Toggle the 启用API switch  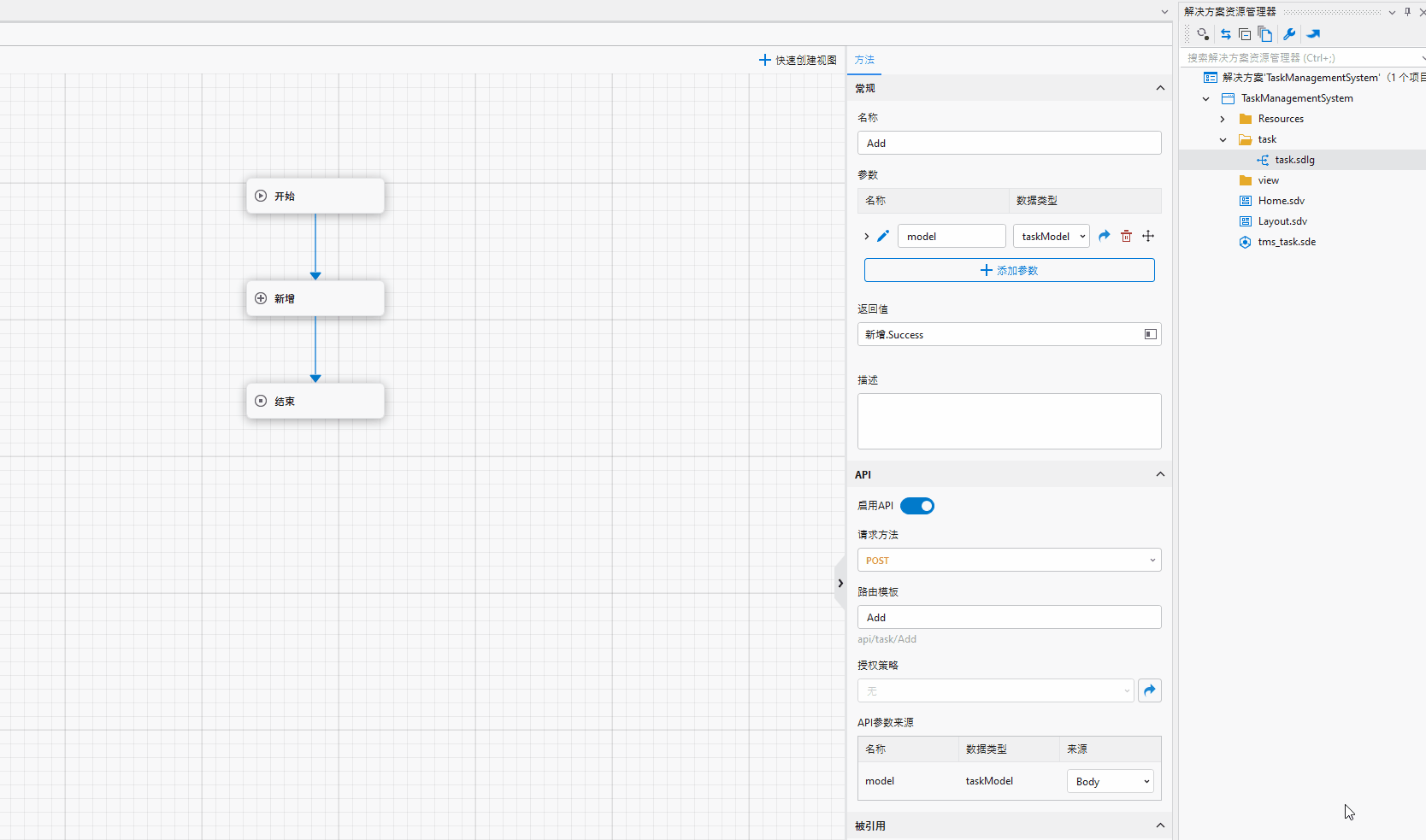point(917,506)
